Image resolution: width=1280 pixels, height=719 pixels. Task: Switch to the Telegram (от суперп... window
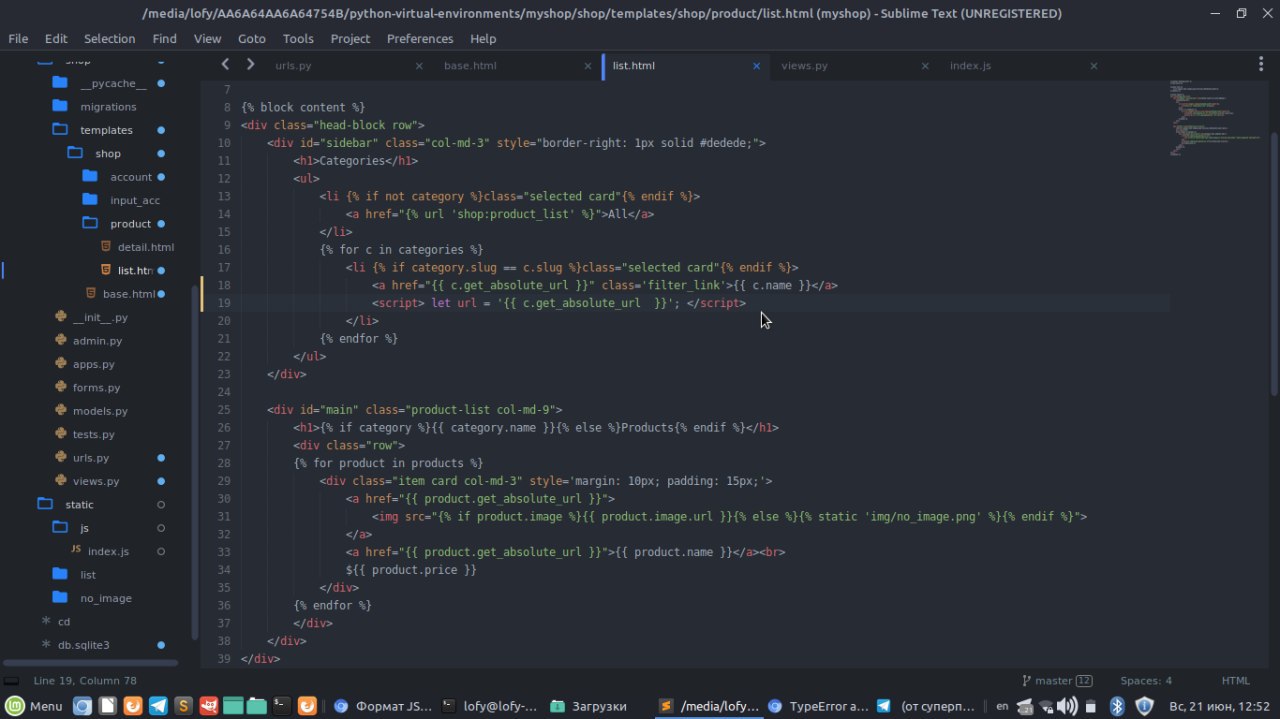pos(925,706)
